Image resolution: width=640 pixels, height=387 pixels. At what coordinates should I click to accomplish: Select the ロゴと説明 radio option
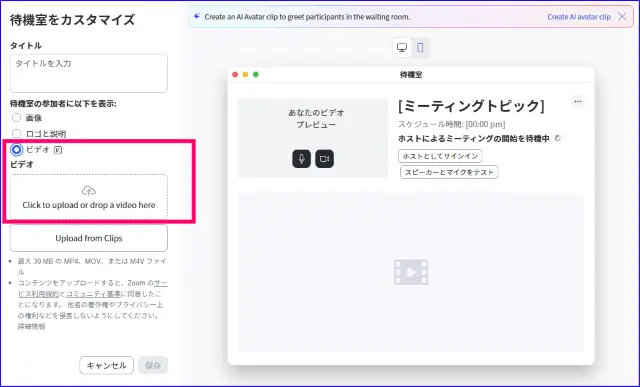16,133
